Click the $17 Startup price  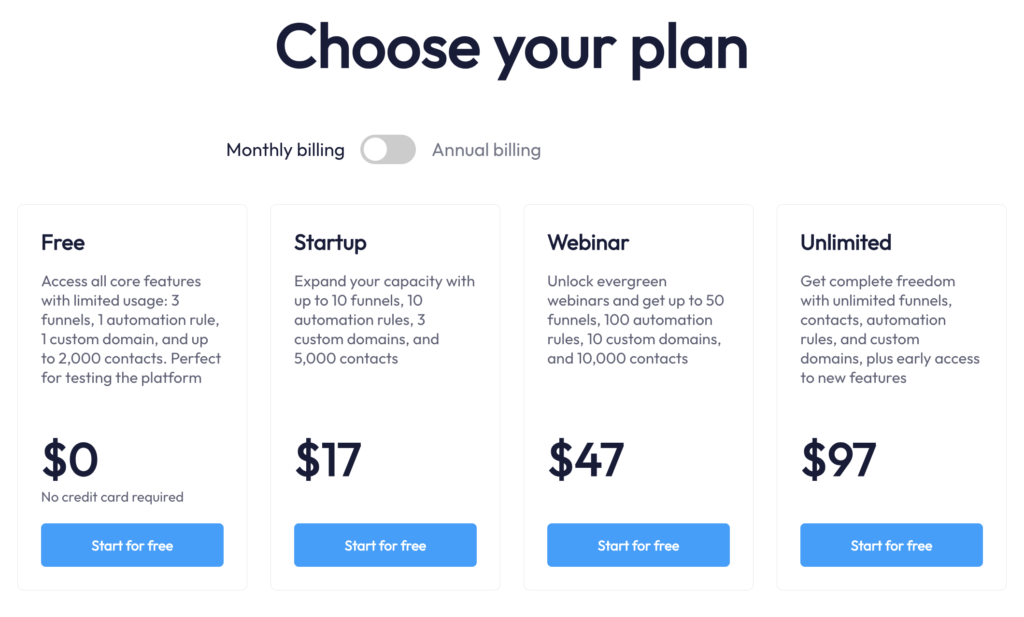tap(328, 459)
